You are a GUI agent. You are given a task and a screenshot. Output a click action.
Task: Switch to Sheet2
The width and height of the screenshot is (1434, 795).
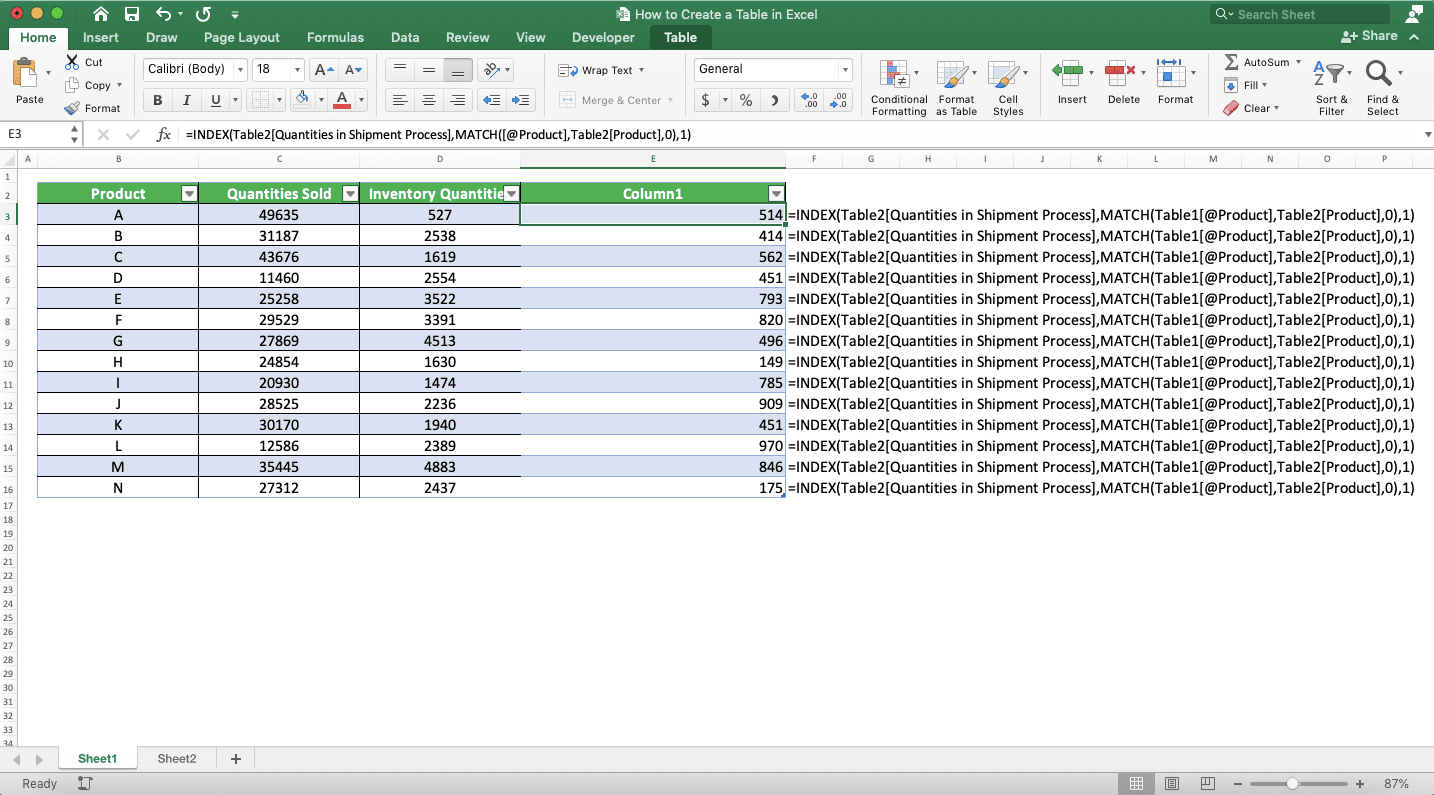[x=176, y=758]
